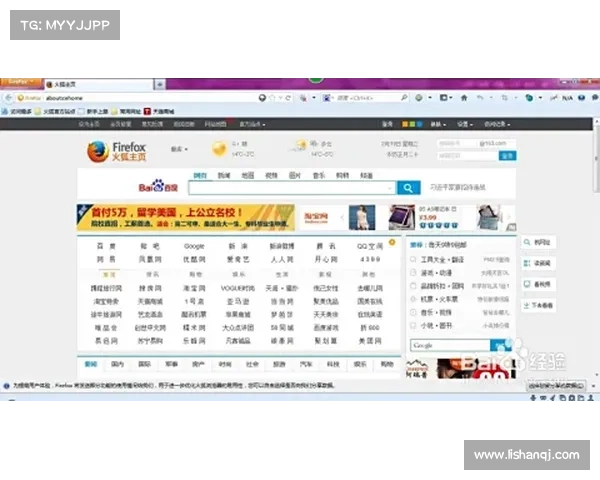Open the 4399 site link
The height and width of the screenshot is (480, 600).
pyautogui.click(x=370, y=260)
